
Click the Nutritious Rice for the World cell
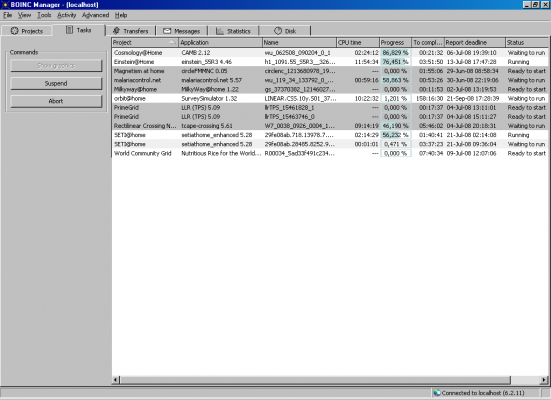coord(221,153)
